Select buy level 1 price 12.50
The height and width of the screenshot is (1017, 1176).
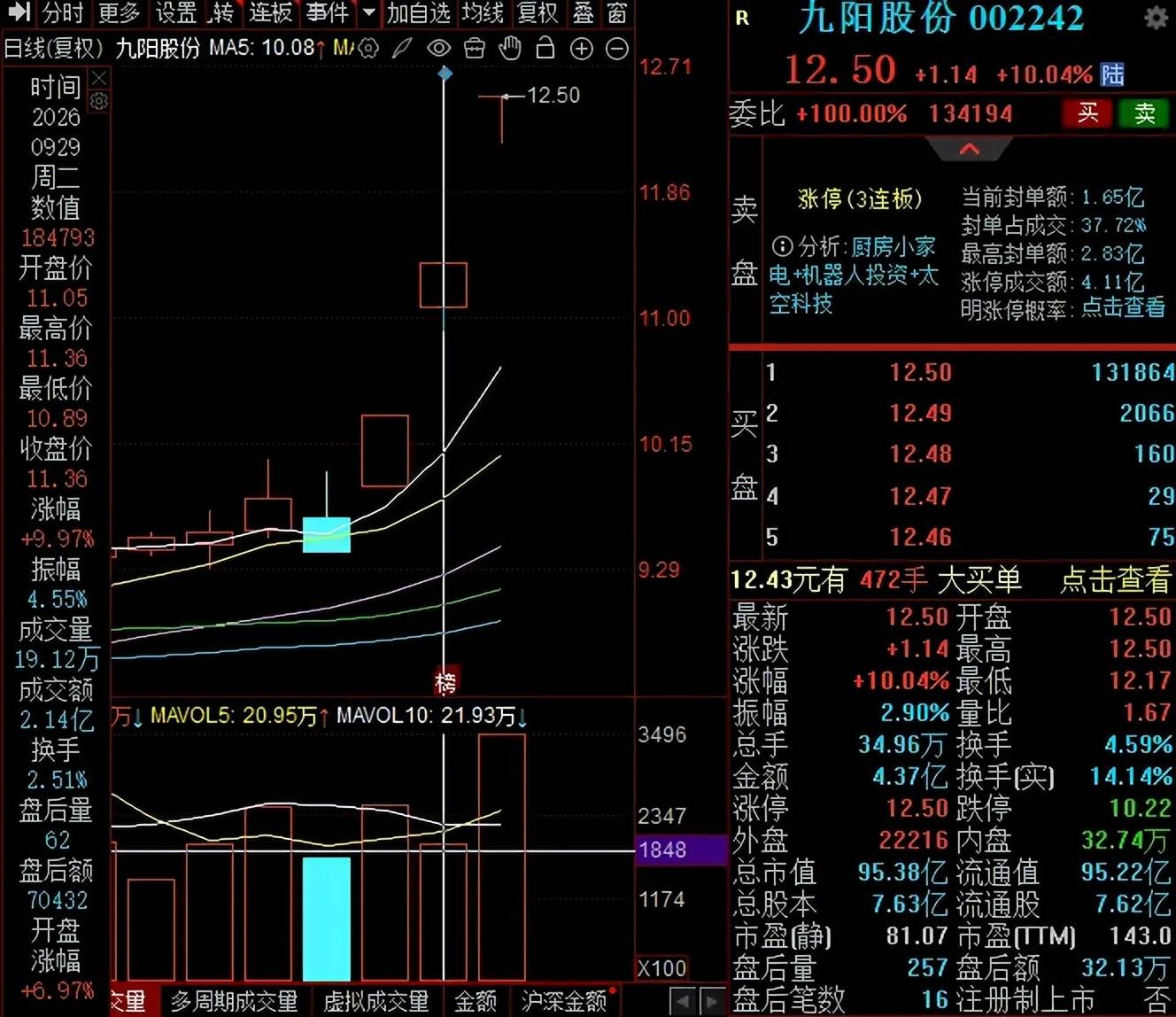[921, 372]
